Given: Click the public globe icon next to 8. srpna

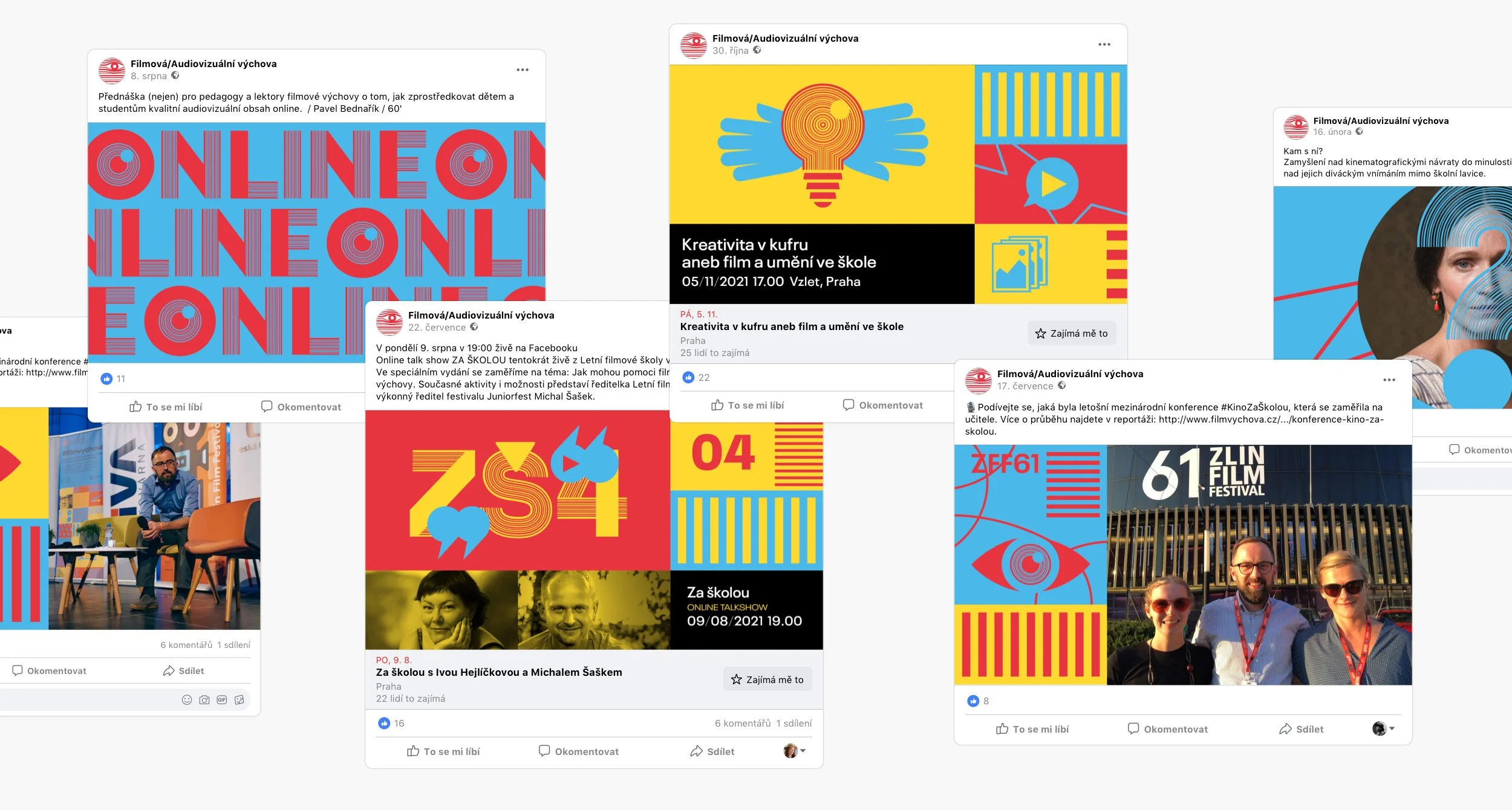Looking at the screenshot, I should [175, 76].
